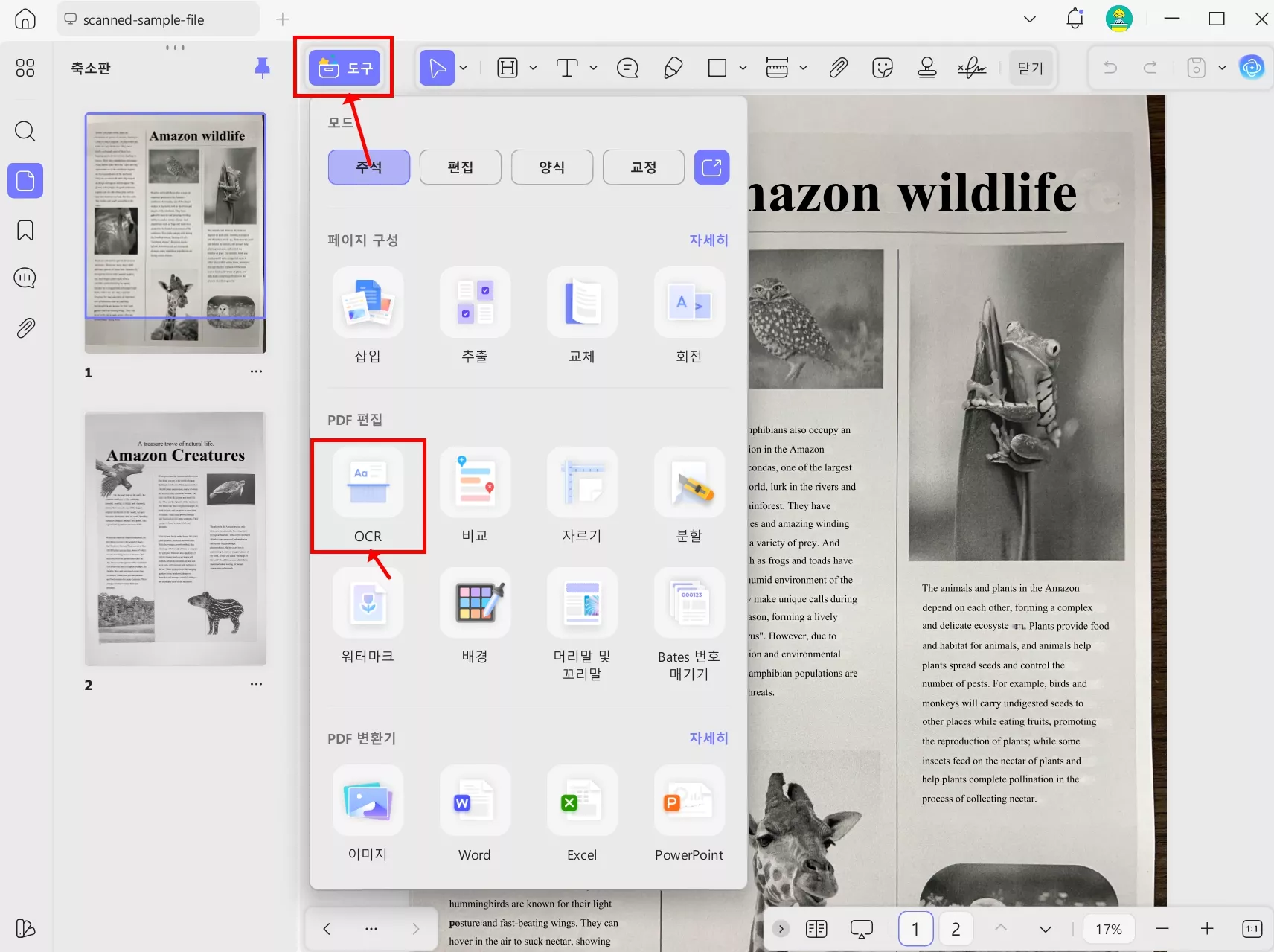Open the notifications bell

point(1075,19)
